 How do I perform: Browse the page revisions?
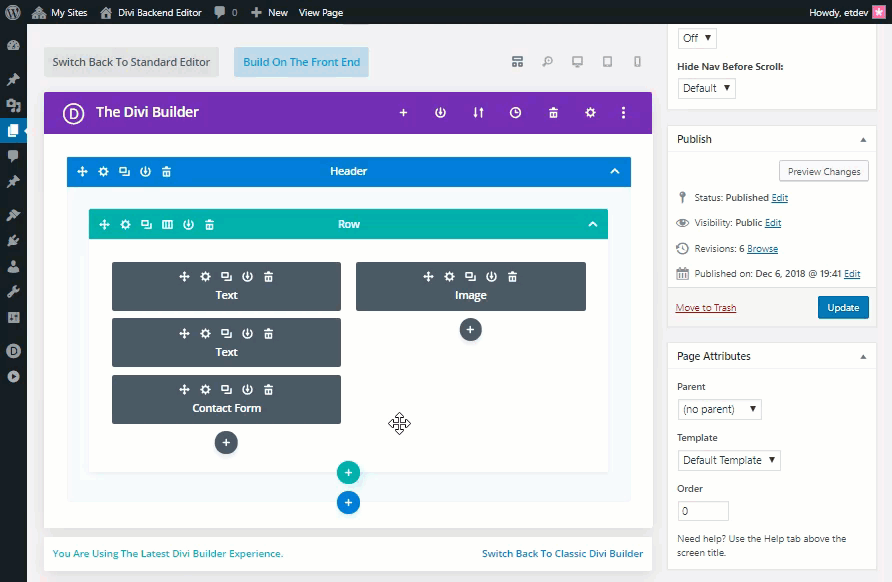[x=762, y=249]
